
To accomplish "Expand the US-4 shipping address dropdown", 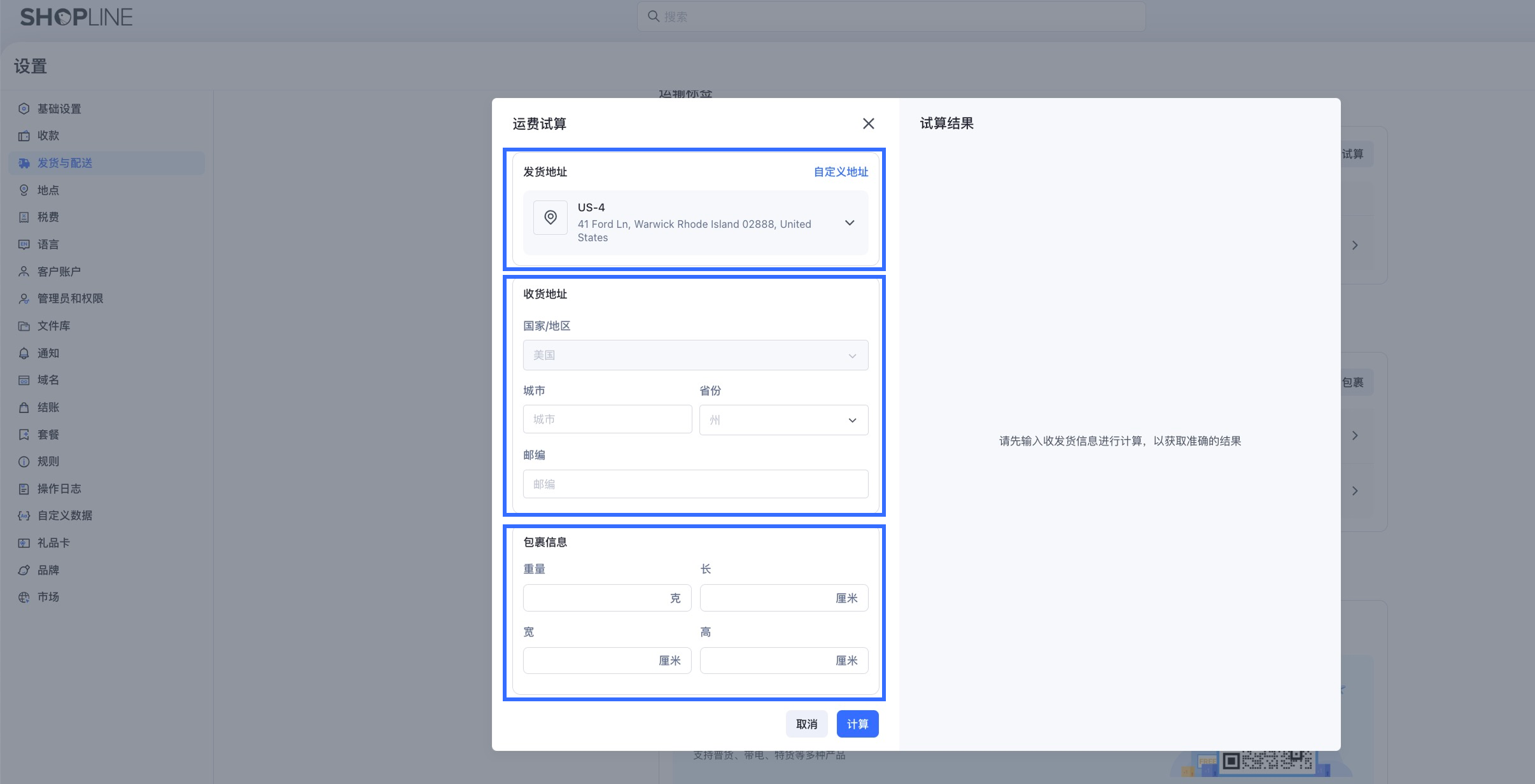I will [x=849, y=223].
